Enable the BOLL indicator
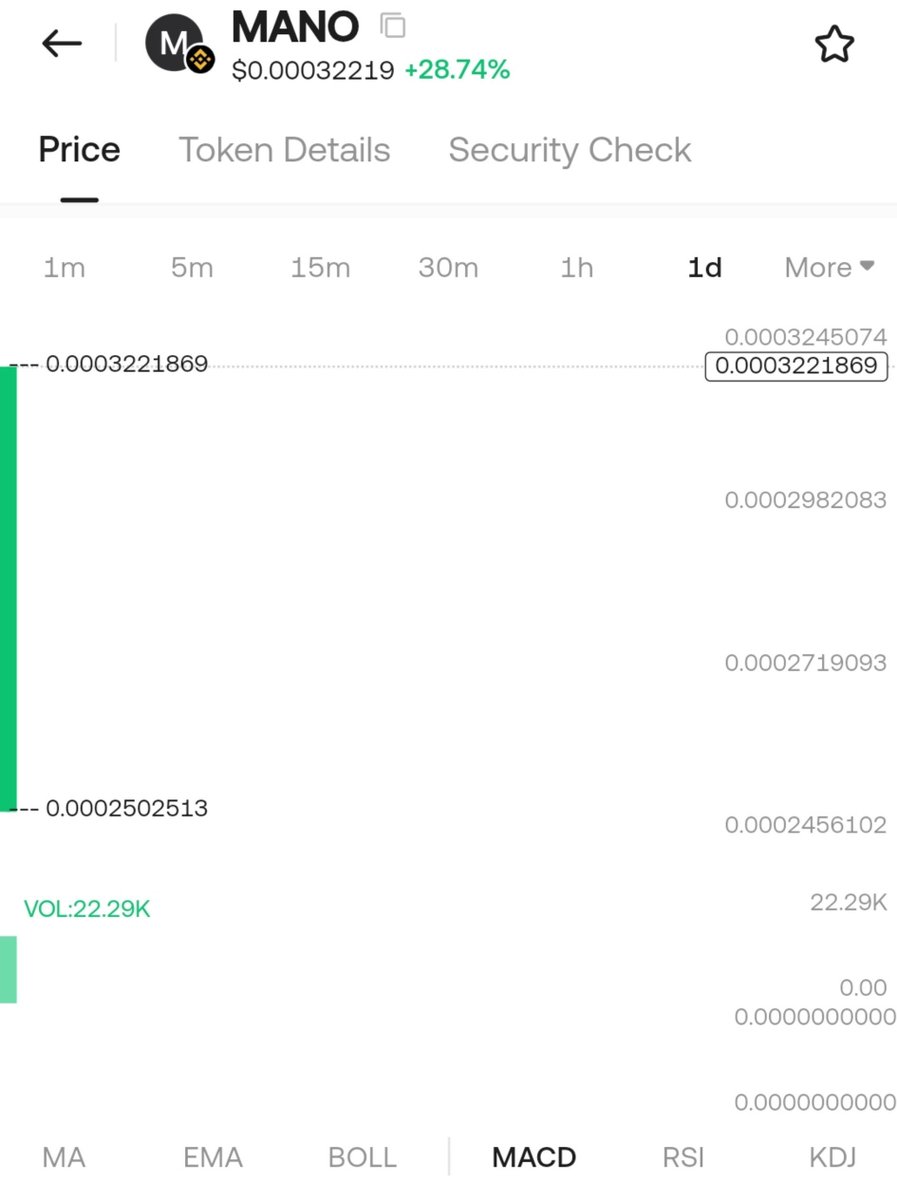The height and width of the screenshot is (1200, 897). click(x=362, y=1158)
